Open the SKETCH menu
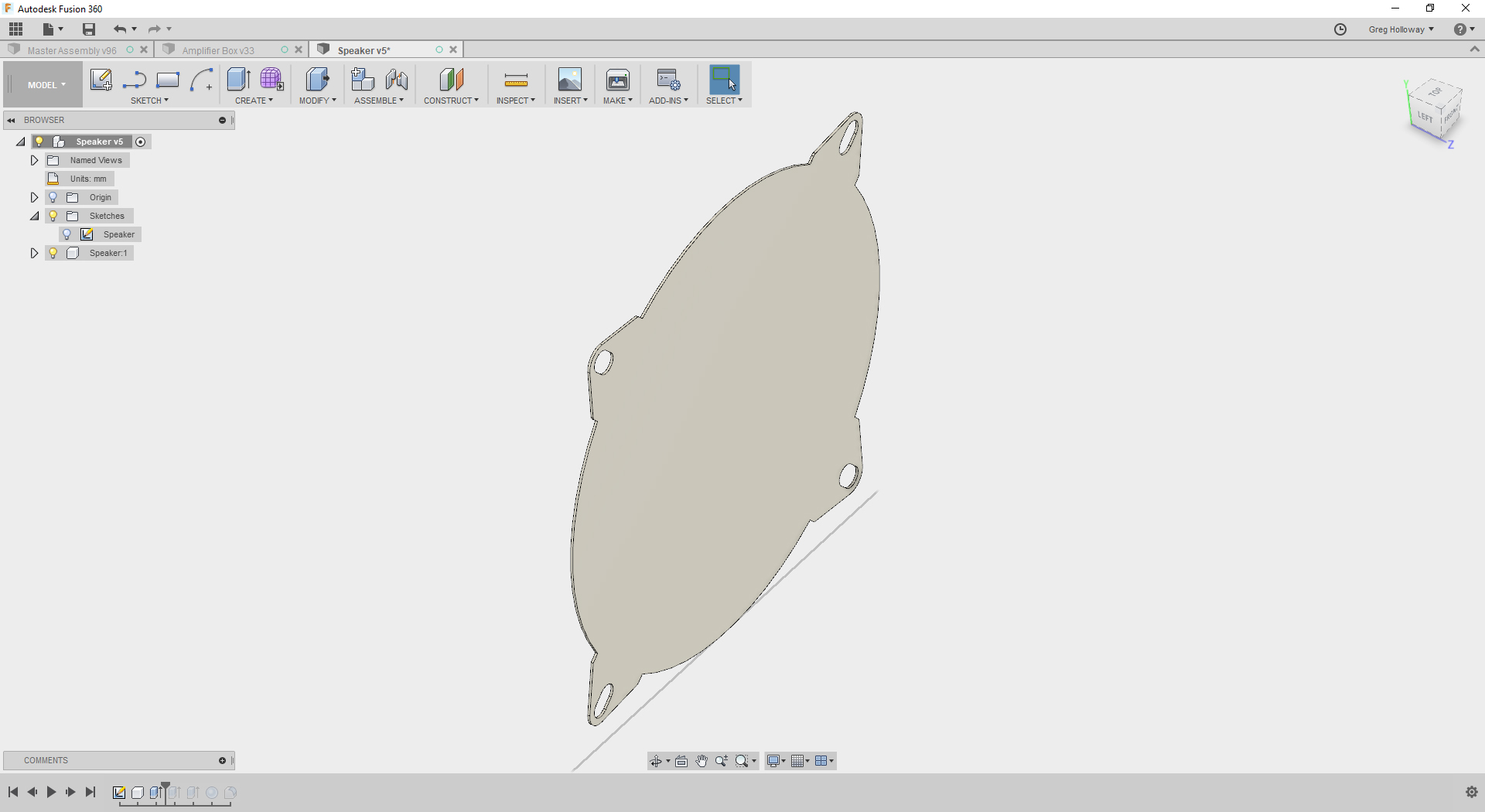 [x=149, y=101]
